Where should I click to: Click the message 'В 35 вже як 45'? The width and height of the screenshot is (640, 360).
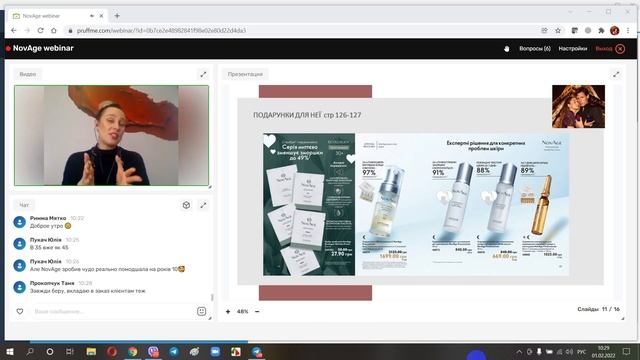[49, 248]
